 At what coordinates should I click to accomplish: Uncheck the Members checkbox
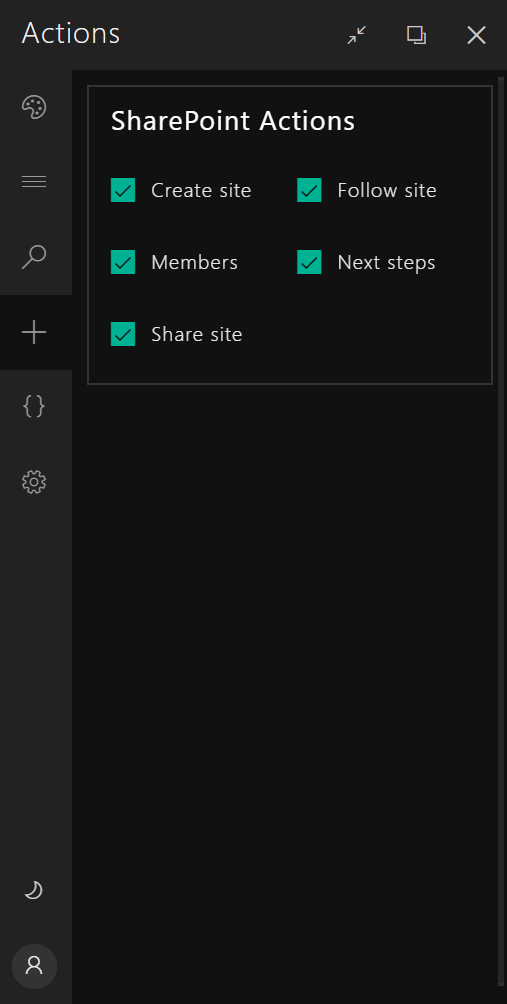tap(123, 262)
